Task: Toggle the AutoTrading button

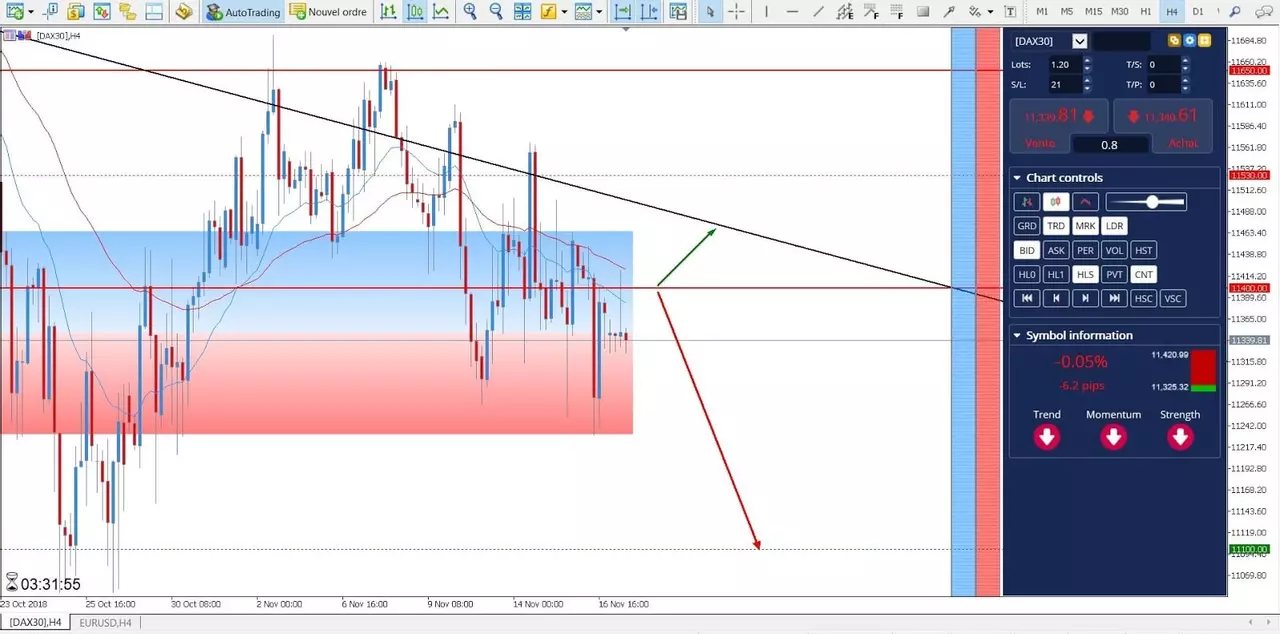Action: (243, 12)
